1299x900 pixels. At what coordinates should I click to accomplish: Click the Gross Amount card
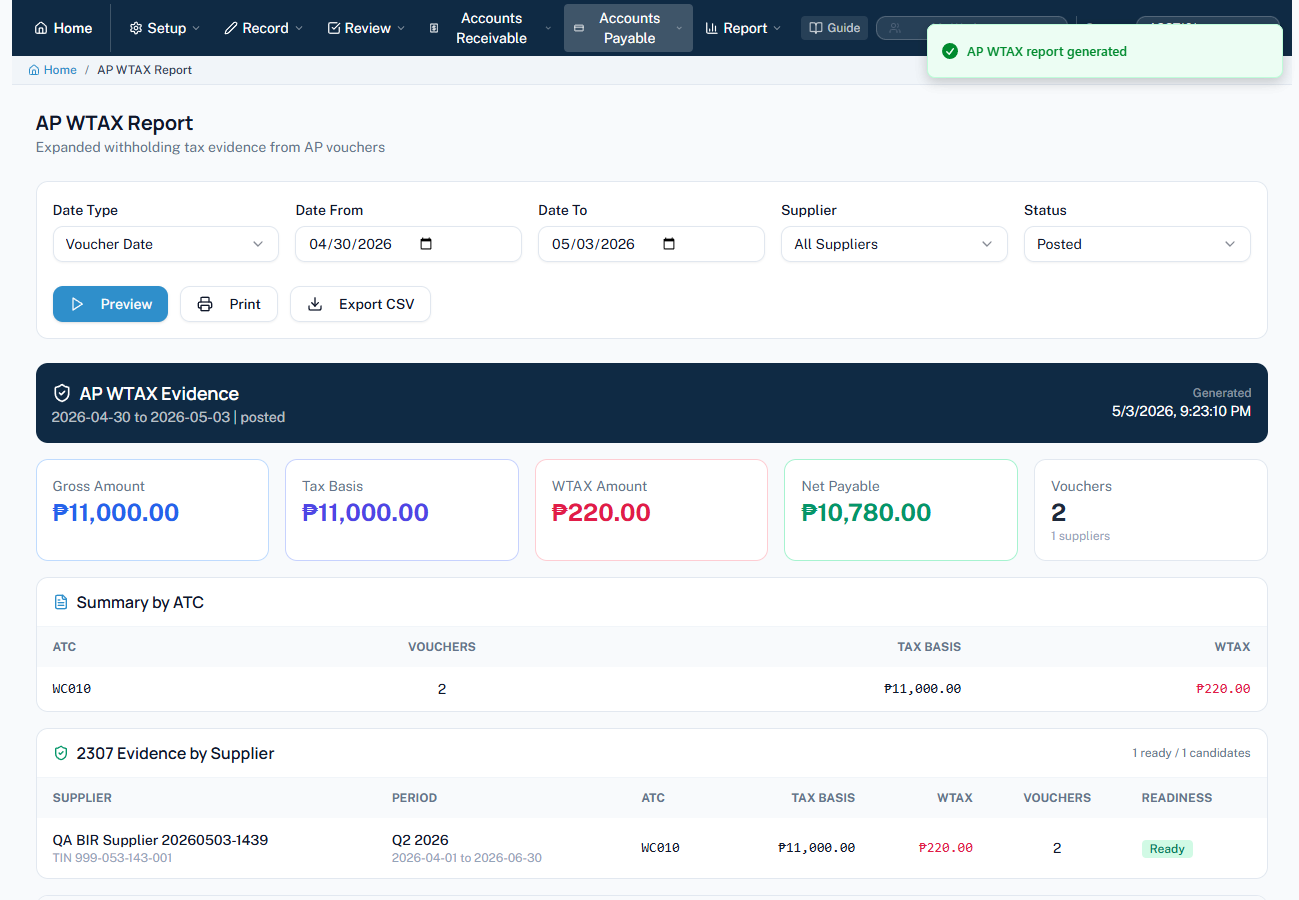pyautogui.click(x=152, y=510)
